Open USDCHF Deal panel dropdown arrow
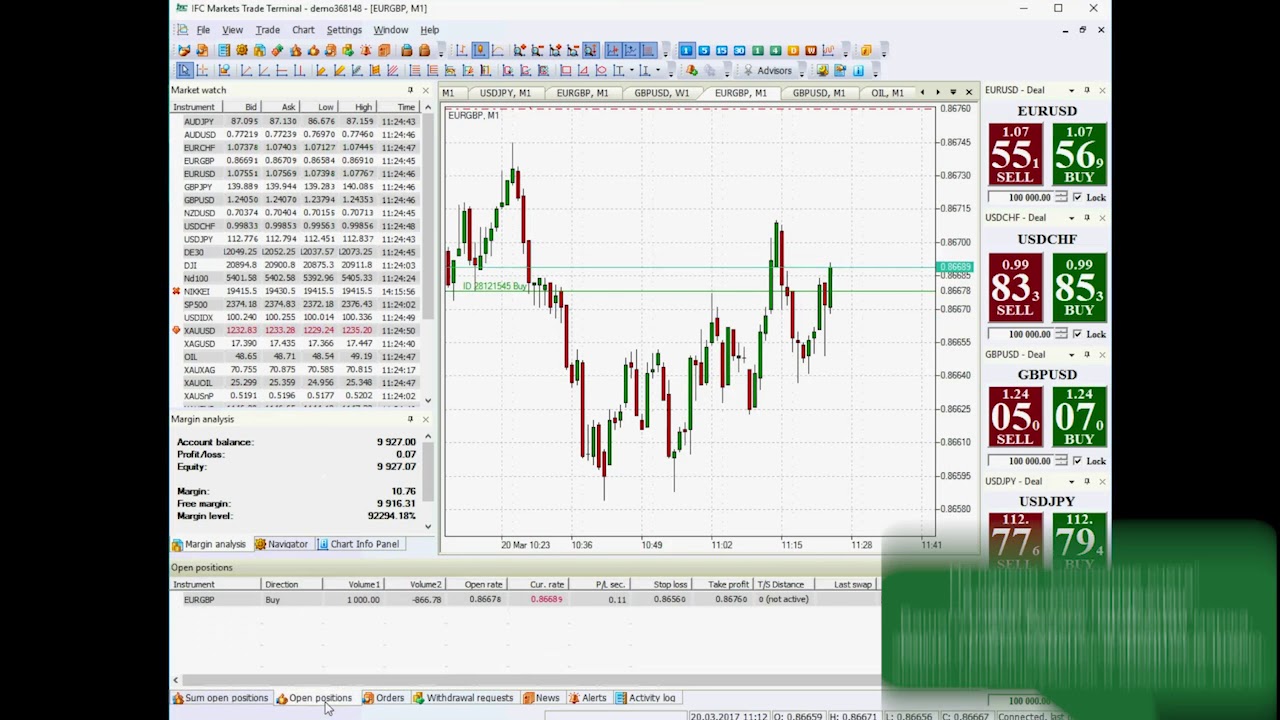The height and width of the screenshot is (720, 1280). (1071, 217)
